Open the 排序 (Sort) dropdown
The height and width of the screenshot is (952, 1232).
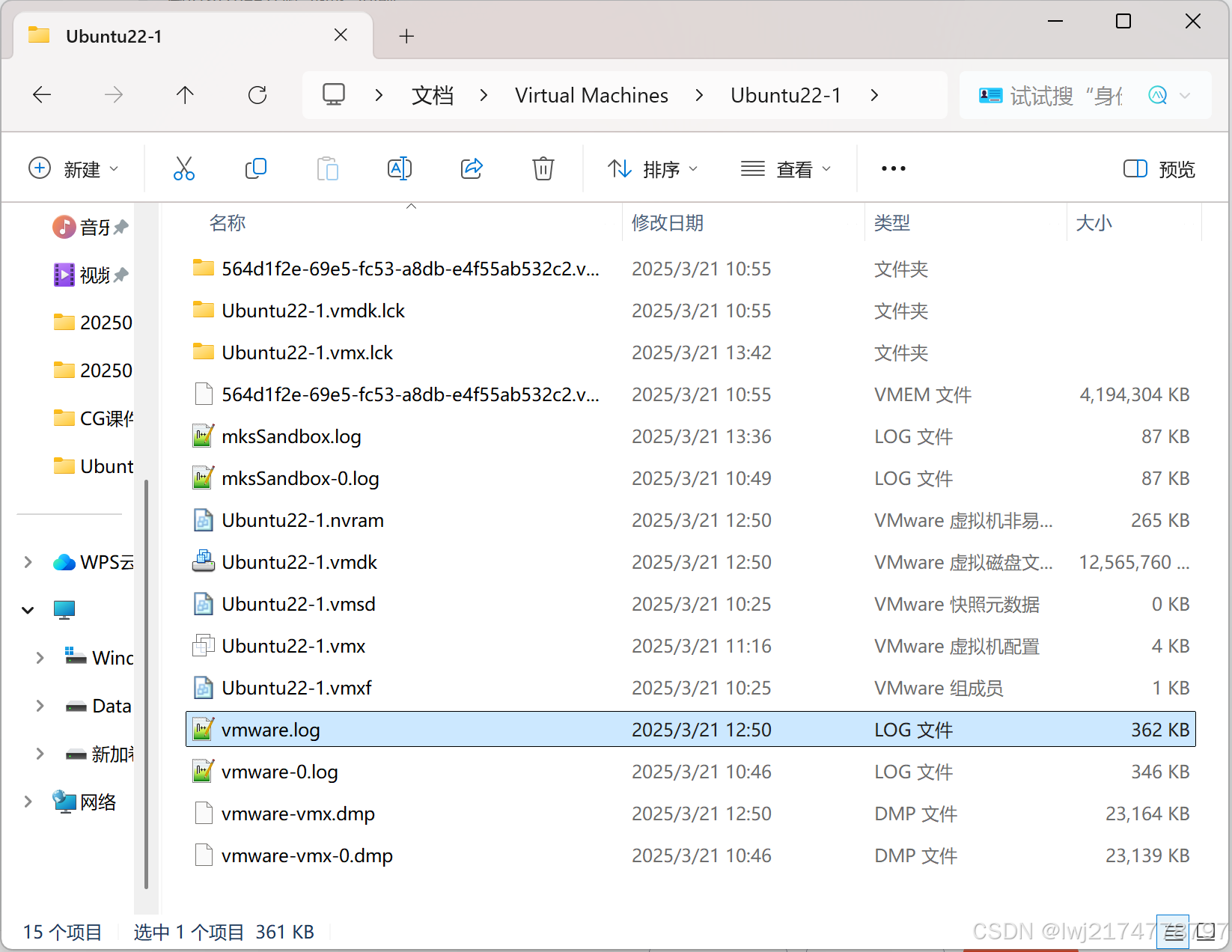click(x=653, y=169)
